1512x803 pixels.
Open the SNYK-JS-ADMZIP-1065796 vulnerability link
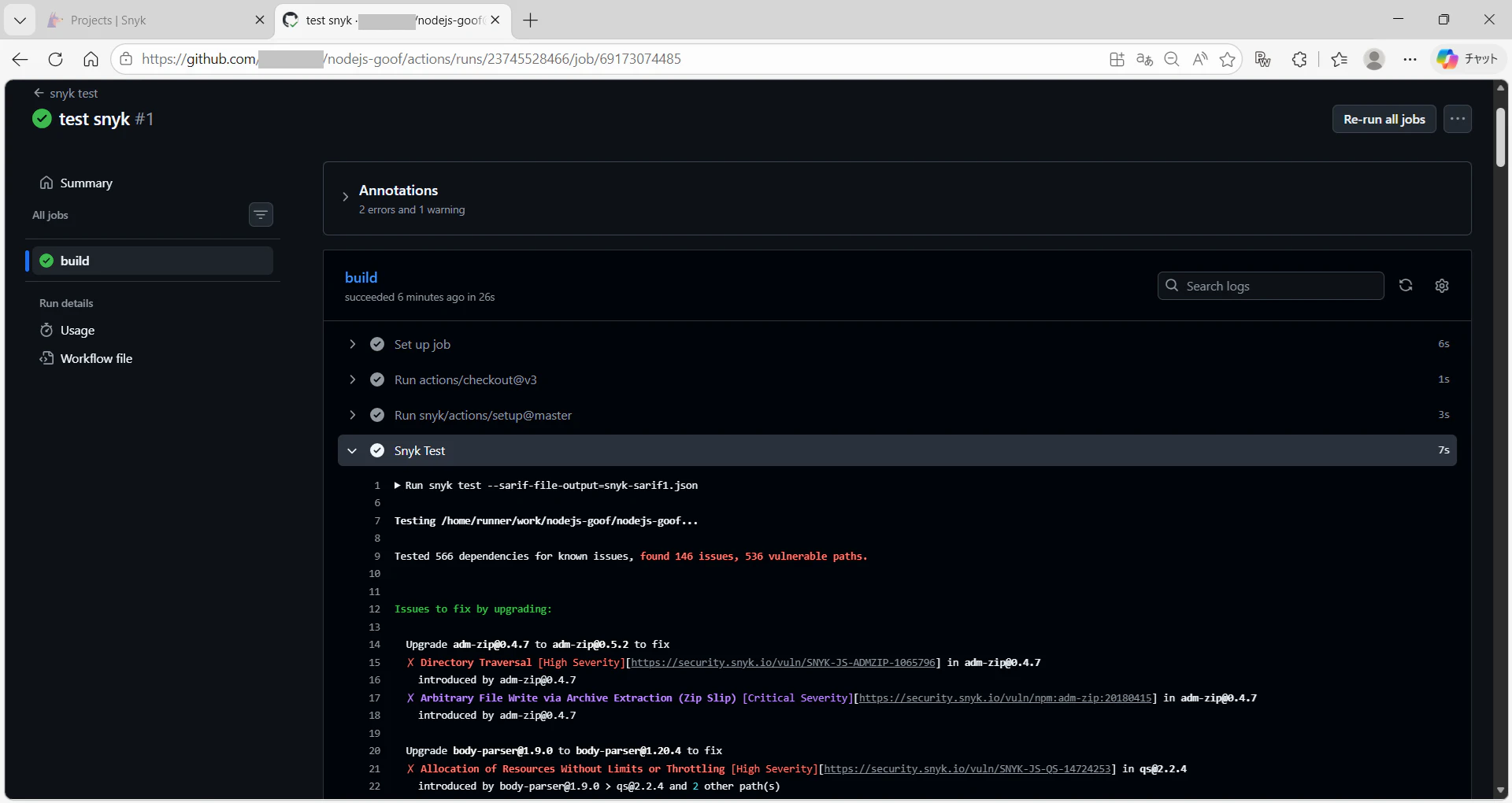[x=784, y=663]
